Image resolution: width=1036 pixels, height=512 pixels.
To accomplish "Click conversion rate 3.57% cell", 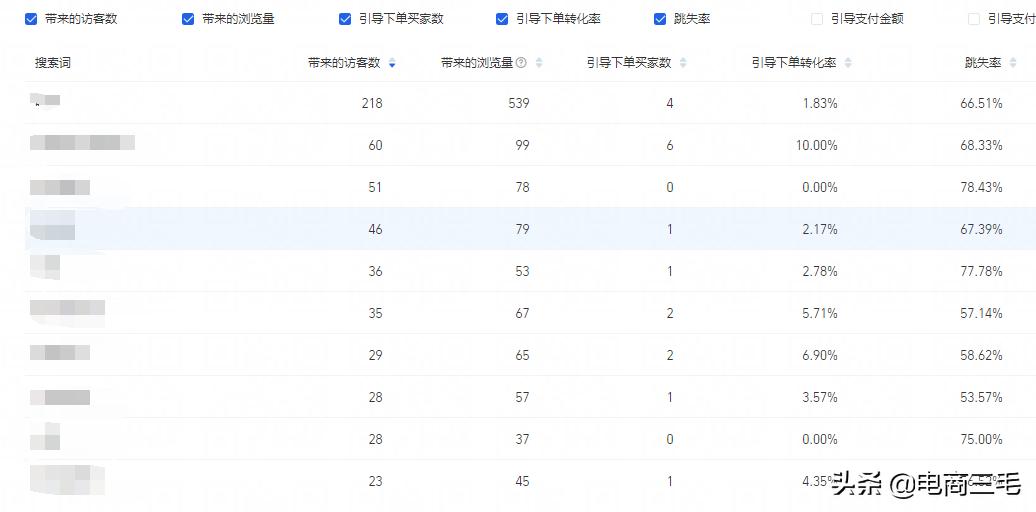I will 820,398.
